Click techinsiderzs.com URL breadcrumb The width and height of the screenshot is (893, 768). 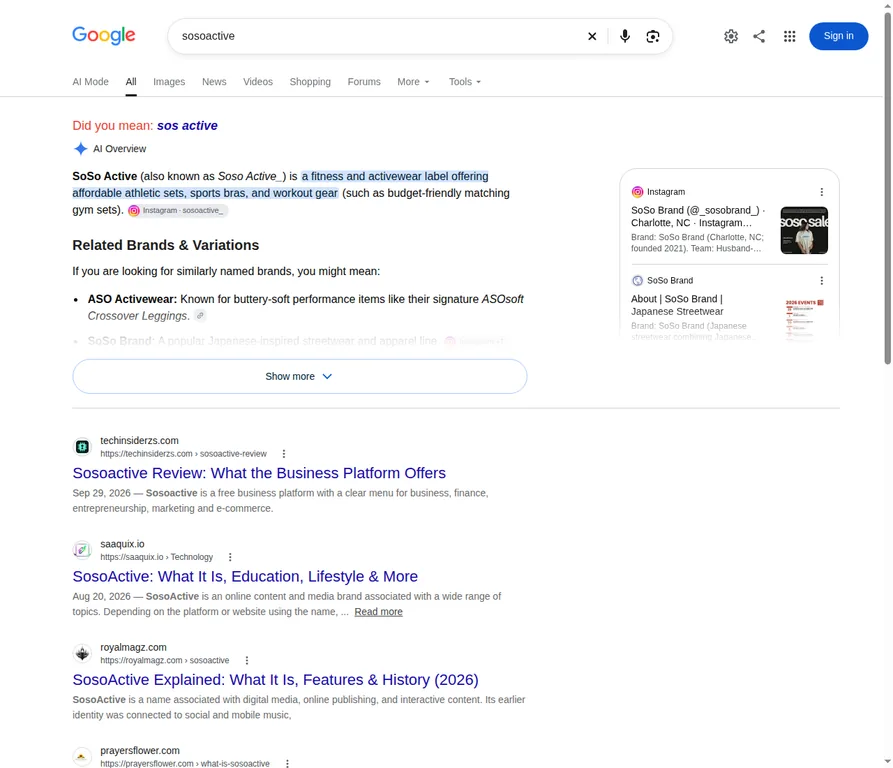pos(183,454)
